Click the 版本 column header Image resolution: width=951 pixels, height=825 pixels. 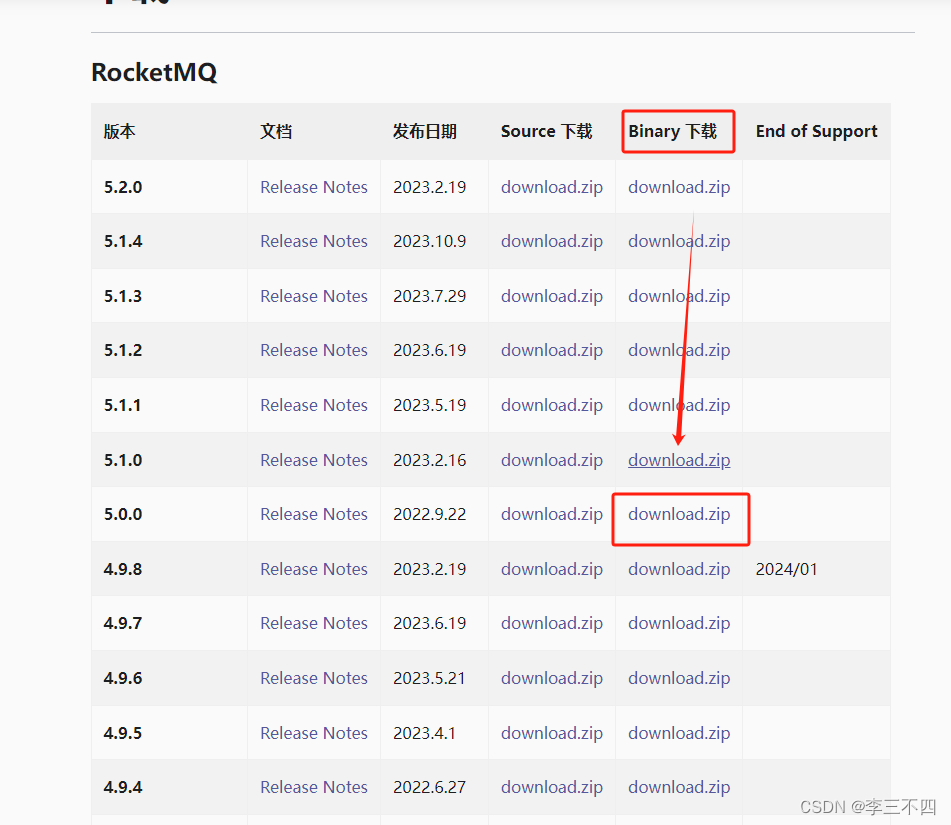coord(119,131)
